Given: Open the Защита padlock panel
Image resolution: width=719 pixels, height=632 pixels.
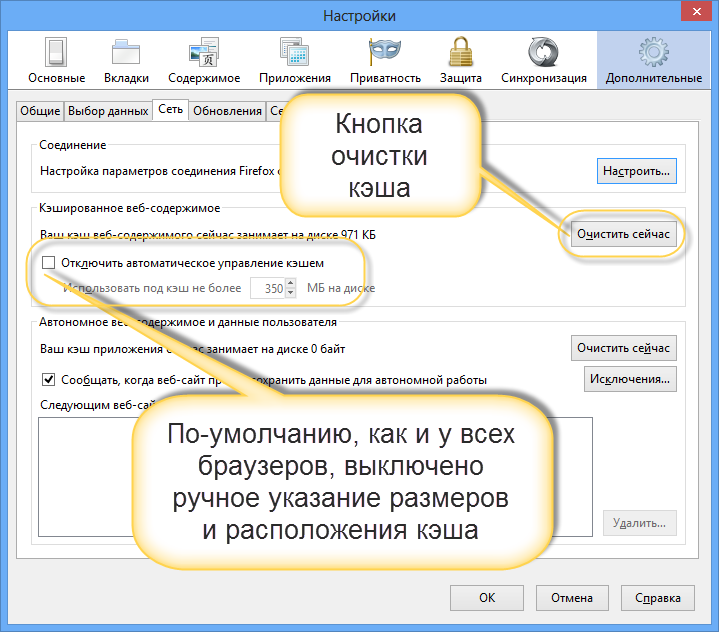Looking at the screenshot, I should coord(460,60).
